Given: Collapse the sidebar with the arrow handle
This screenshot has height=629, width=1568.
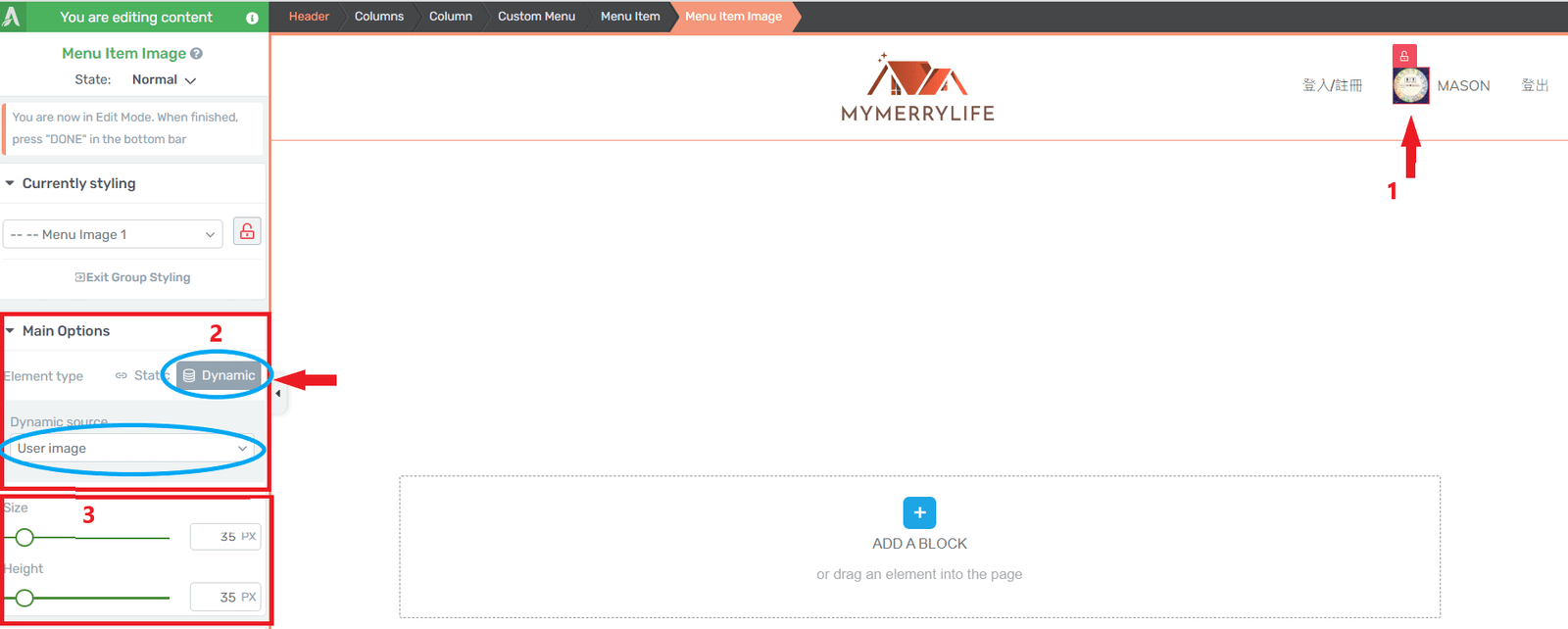Looking at the screenshot, I should click(x=278, y=393).
